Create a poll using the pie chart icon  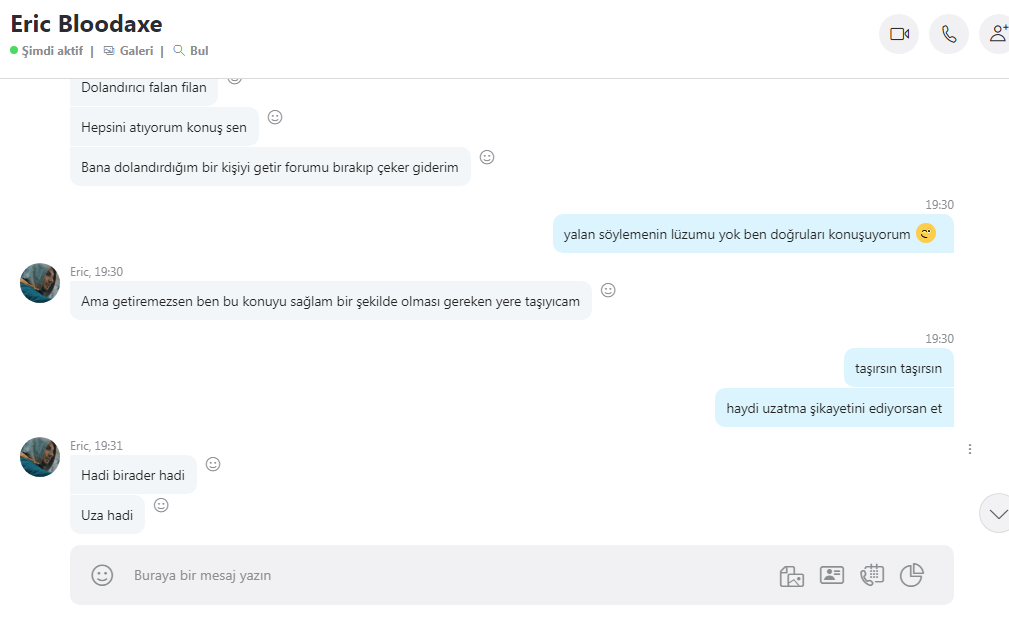912,575
